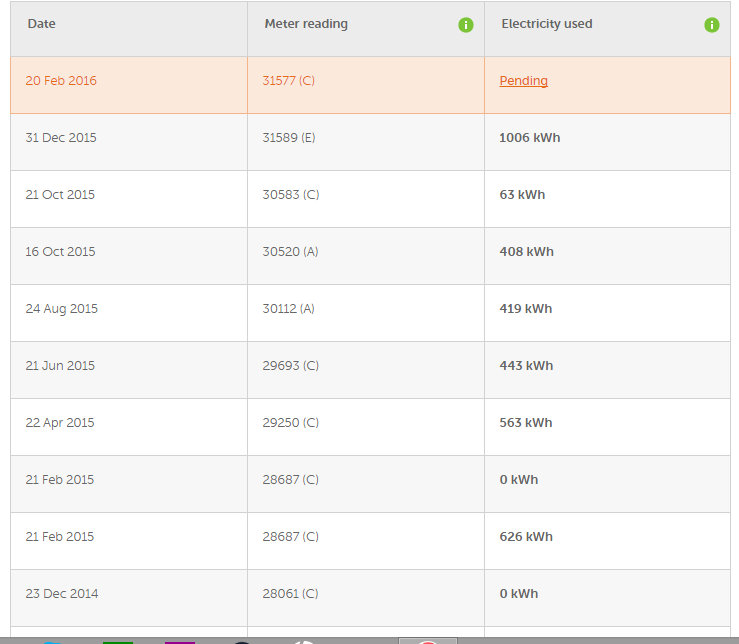Select 28687 (C) reading in 626 kWh row
This screenshot has width=739, height=644.
pyautogui.click(x=291, y=537)
